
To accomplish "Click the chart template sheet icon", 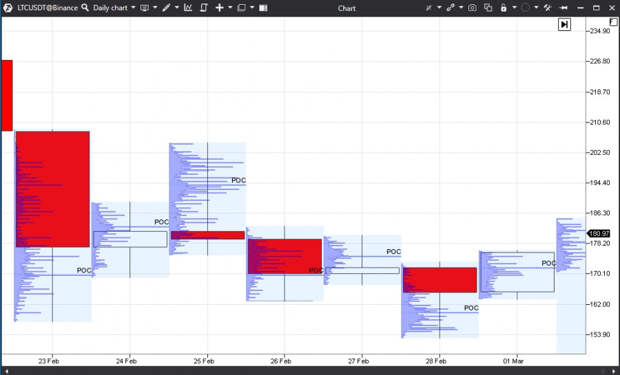I will [x=204, y=8].
